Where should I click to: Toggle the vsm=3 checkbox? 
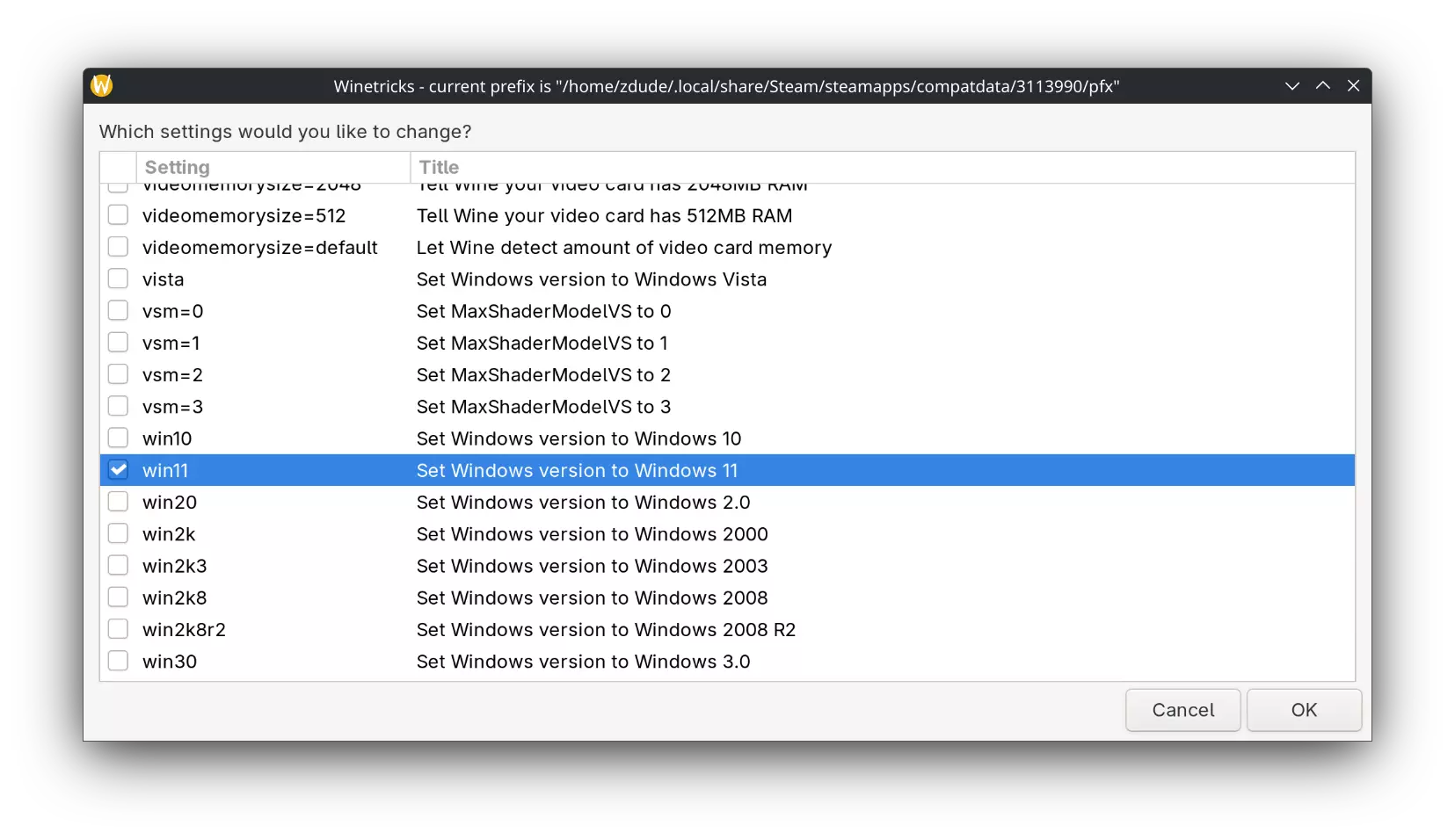[118, 406]
